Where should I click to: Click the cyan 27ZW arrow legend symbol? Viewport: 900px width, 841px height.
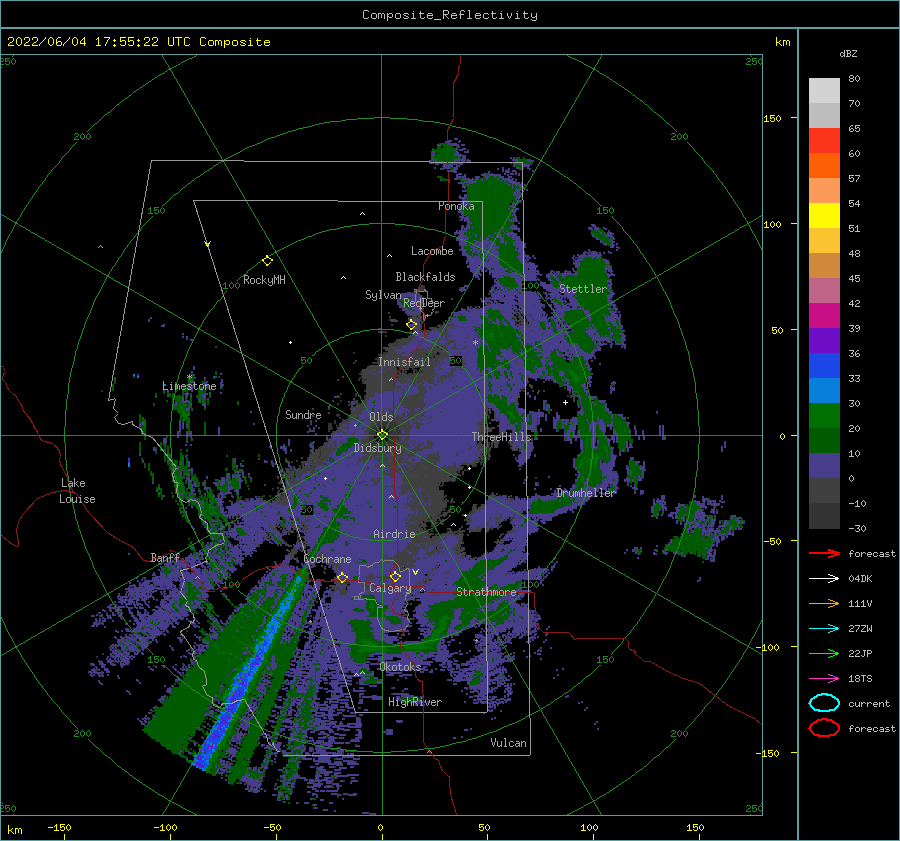pos(824,629)
